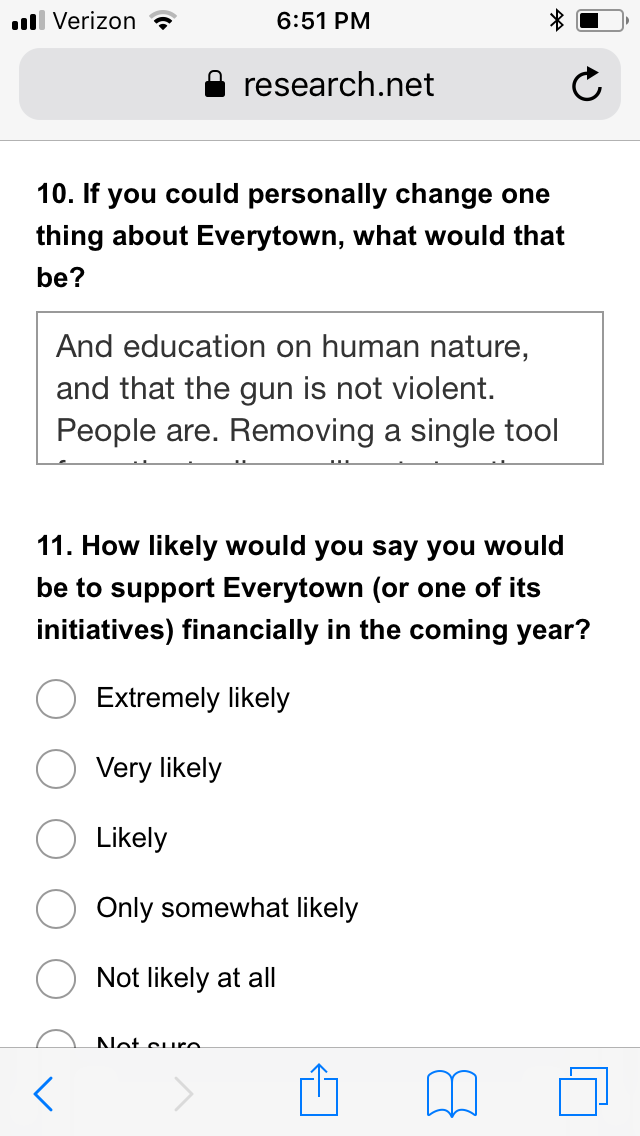The height and width of the screenshot is (1136, 640).
Task: Tap the Safari back arrow
Action: [43, 1093]
